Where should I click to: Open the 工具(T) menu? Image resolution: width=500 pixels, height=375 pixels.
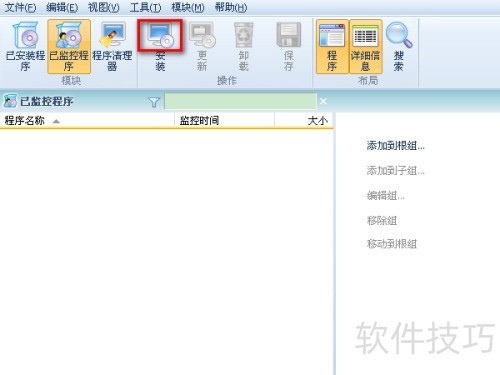click(x=145, y=7)
